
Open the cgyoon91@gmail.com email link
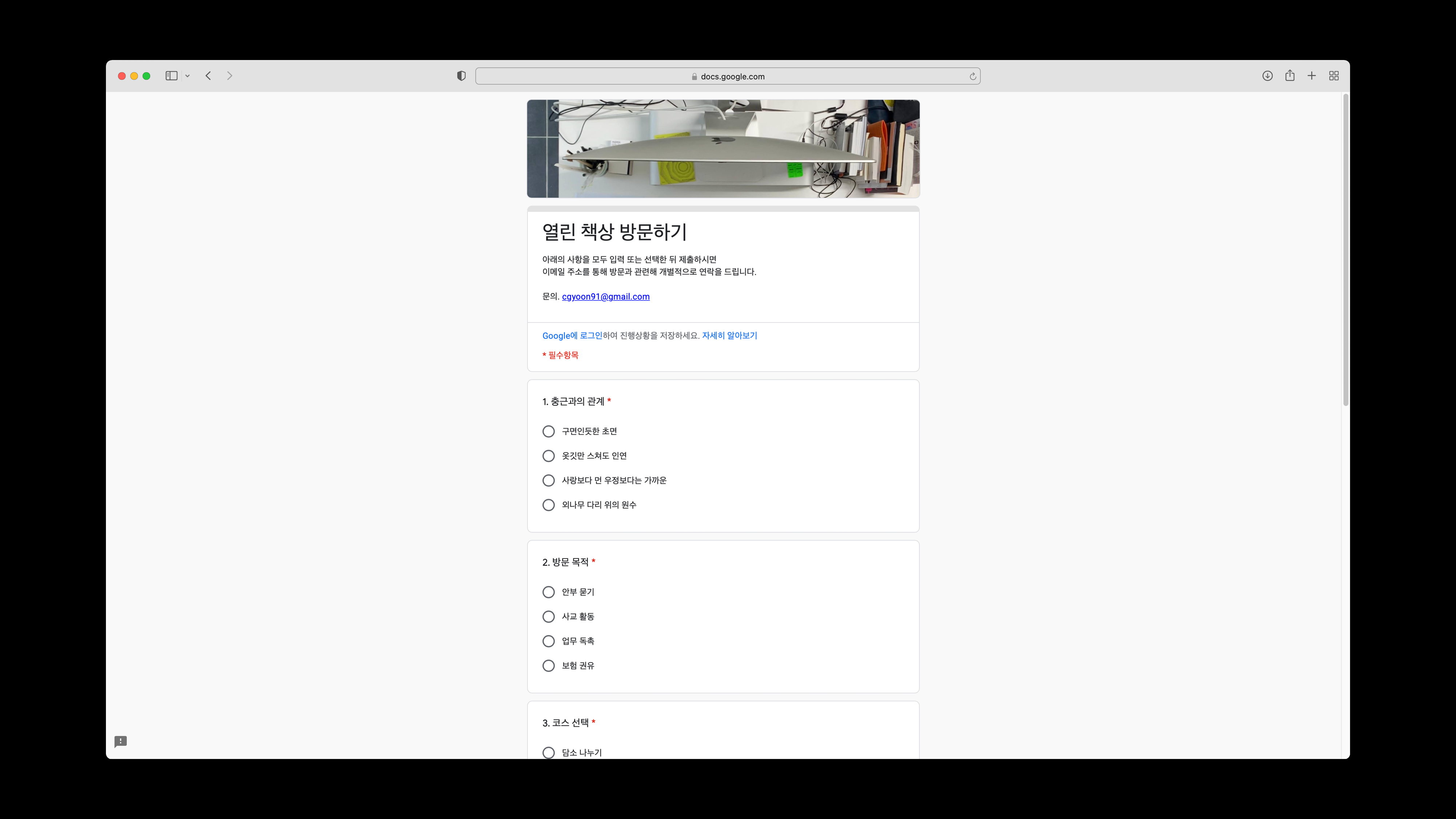[x=605, y=296]
